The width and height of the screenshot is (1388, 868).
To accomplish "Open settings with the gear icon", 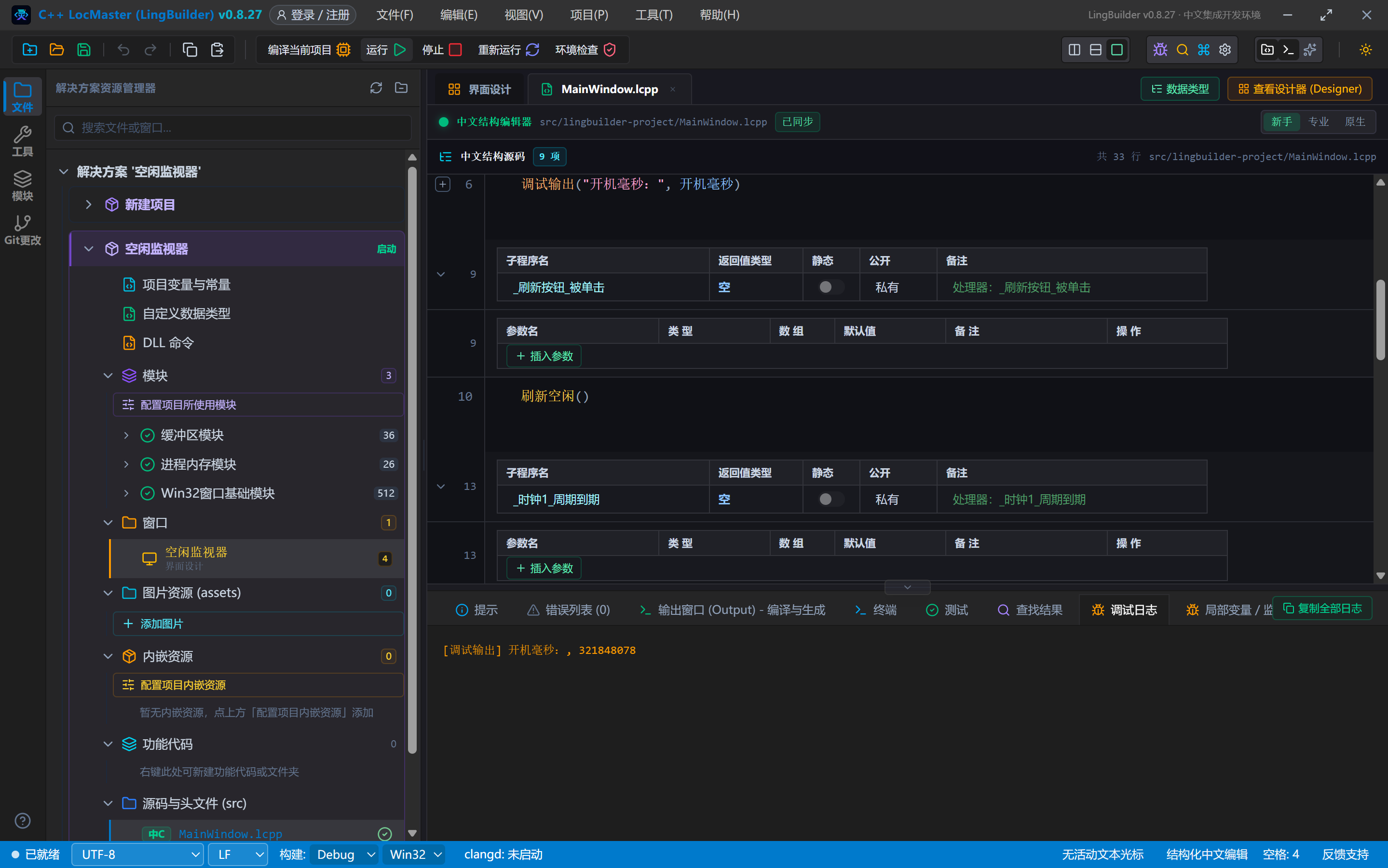I will click(1225, 50).
